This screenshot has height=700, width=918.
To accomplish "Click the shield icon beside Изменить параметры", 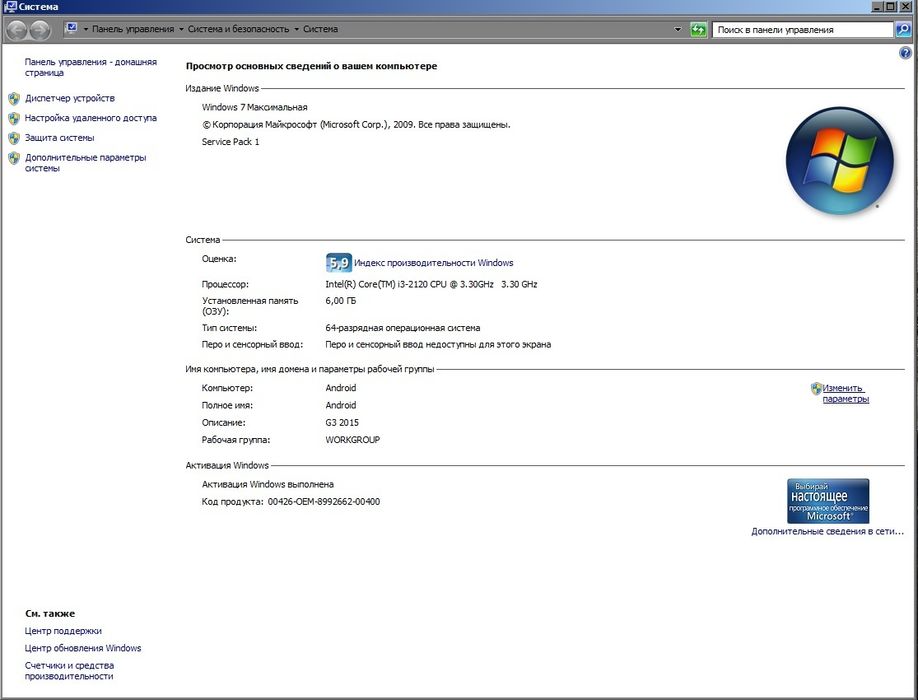I will pos(816,388).
